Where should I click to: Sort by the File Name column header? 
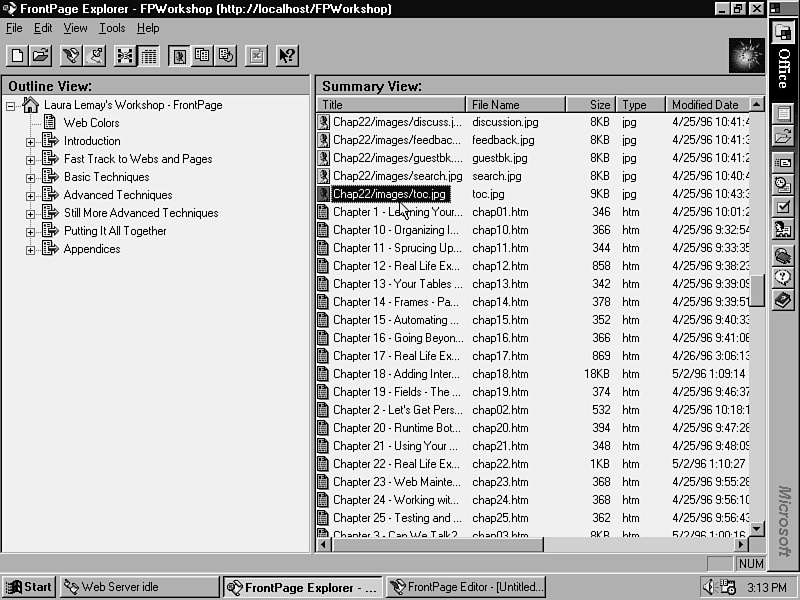(x=515, y=104)
